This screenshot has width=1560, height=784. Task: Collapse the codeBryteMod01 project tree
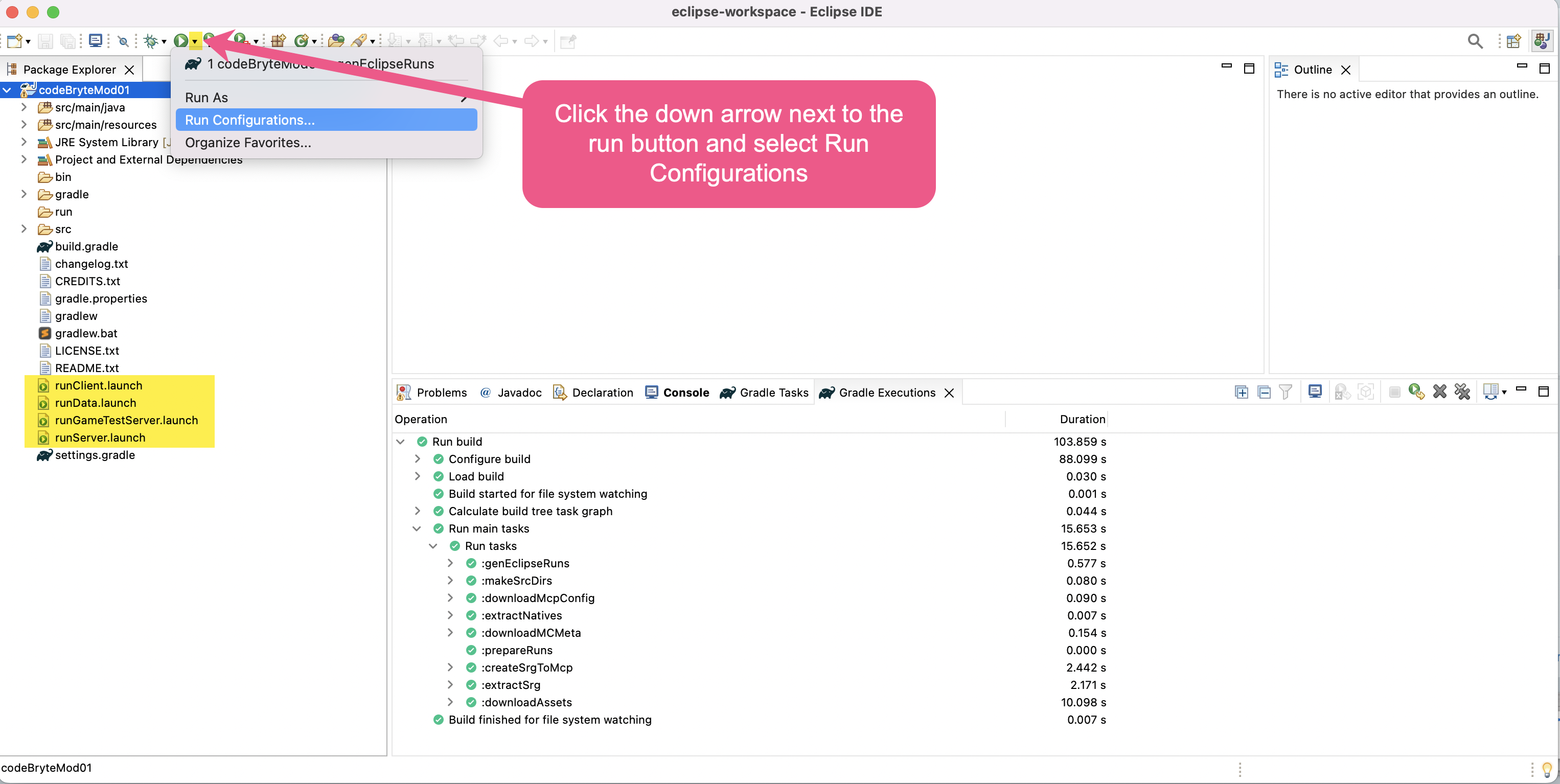(7, 90)
